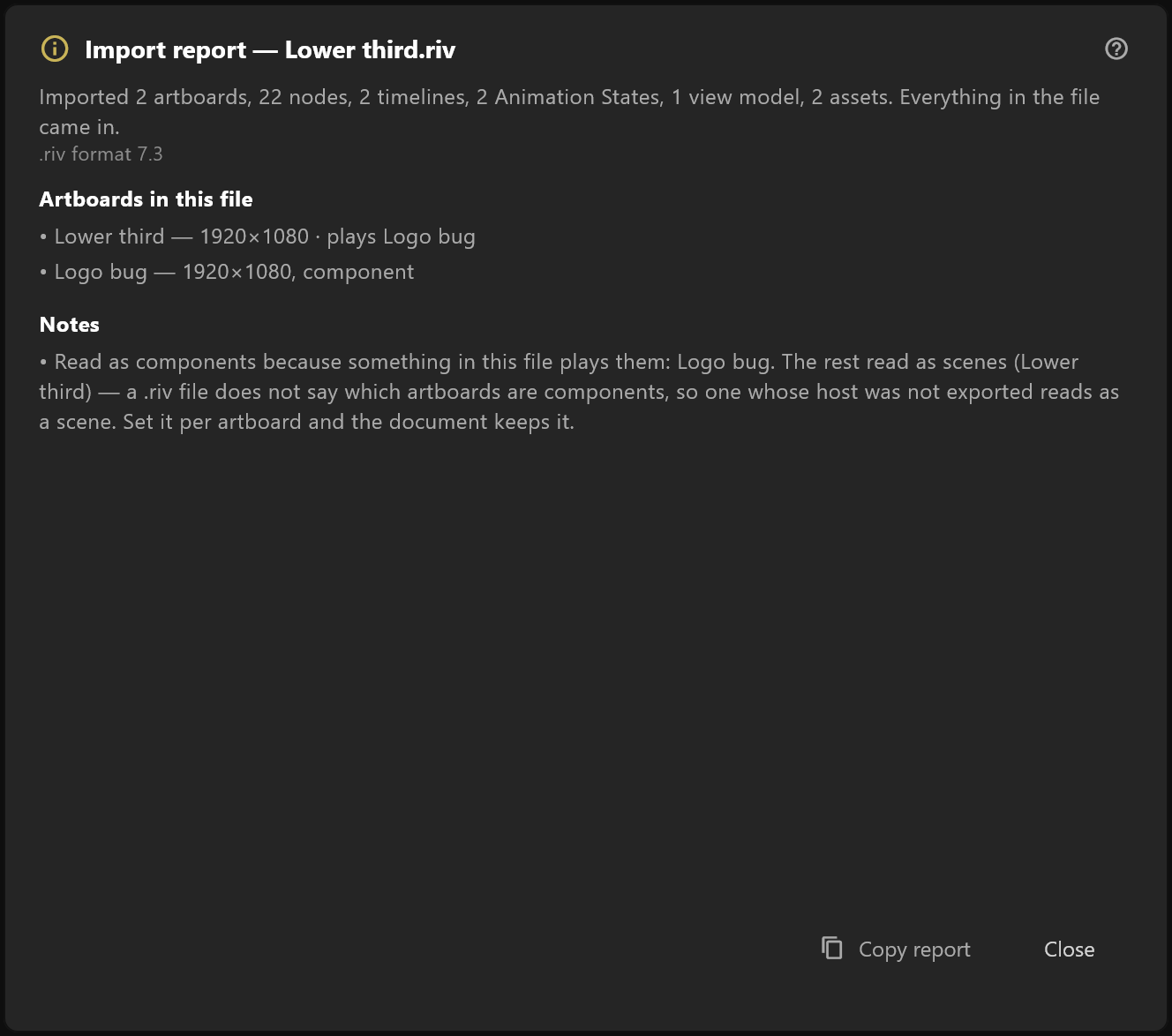Click the yellow info icon beside the title

tap(55, 49)
